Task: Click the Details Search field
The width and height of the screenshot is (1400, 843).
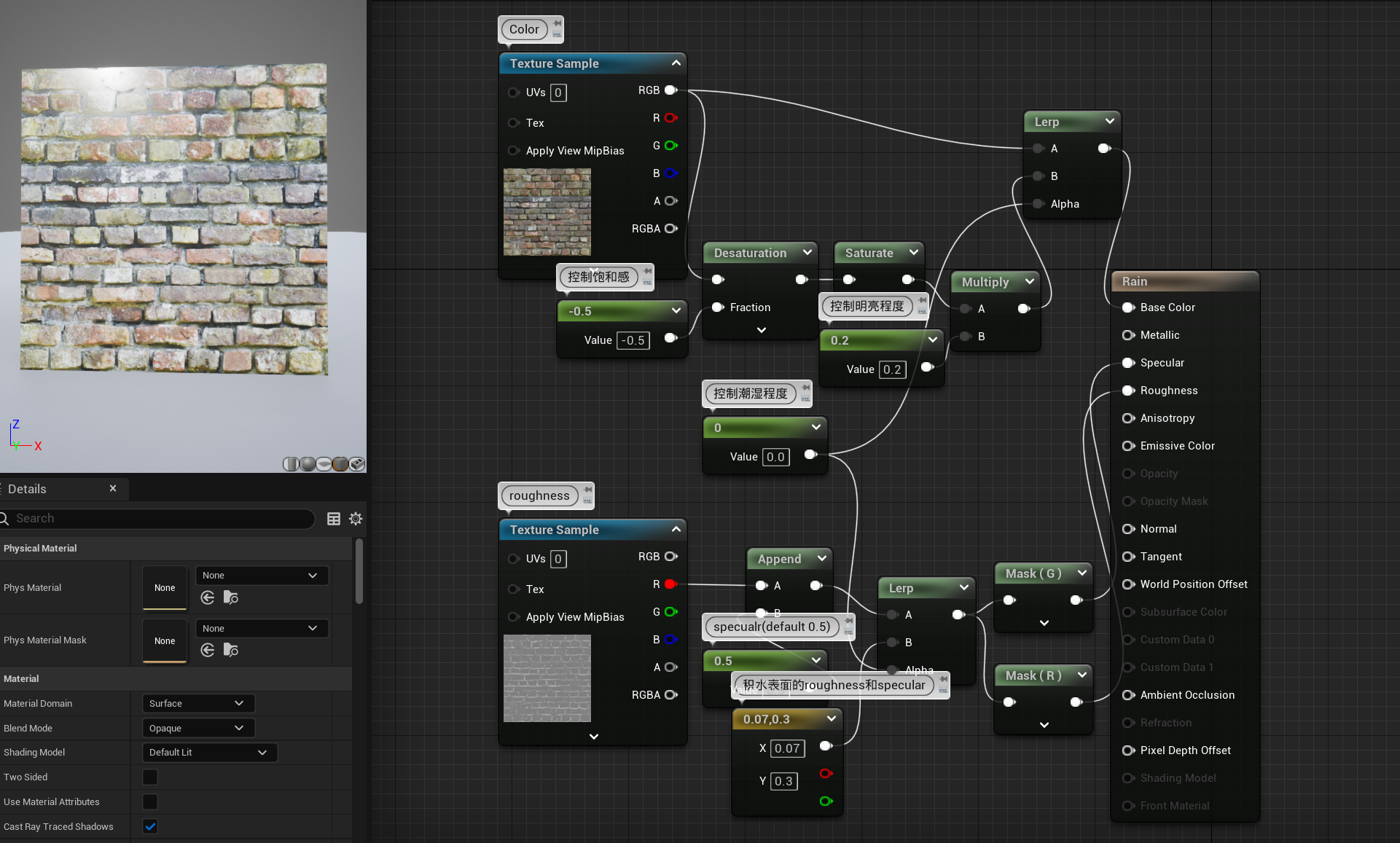Action: (157, 518)
